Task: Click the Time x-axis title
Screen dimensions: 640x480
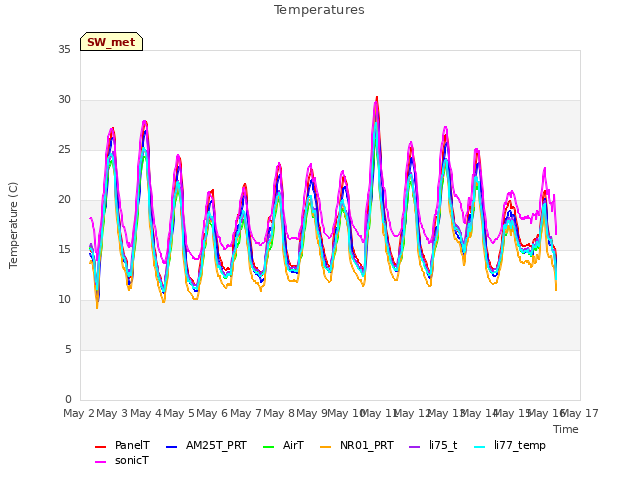Action: point(566,429)
